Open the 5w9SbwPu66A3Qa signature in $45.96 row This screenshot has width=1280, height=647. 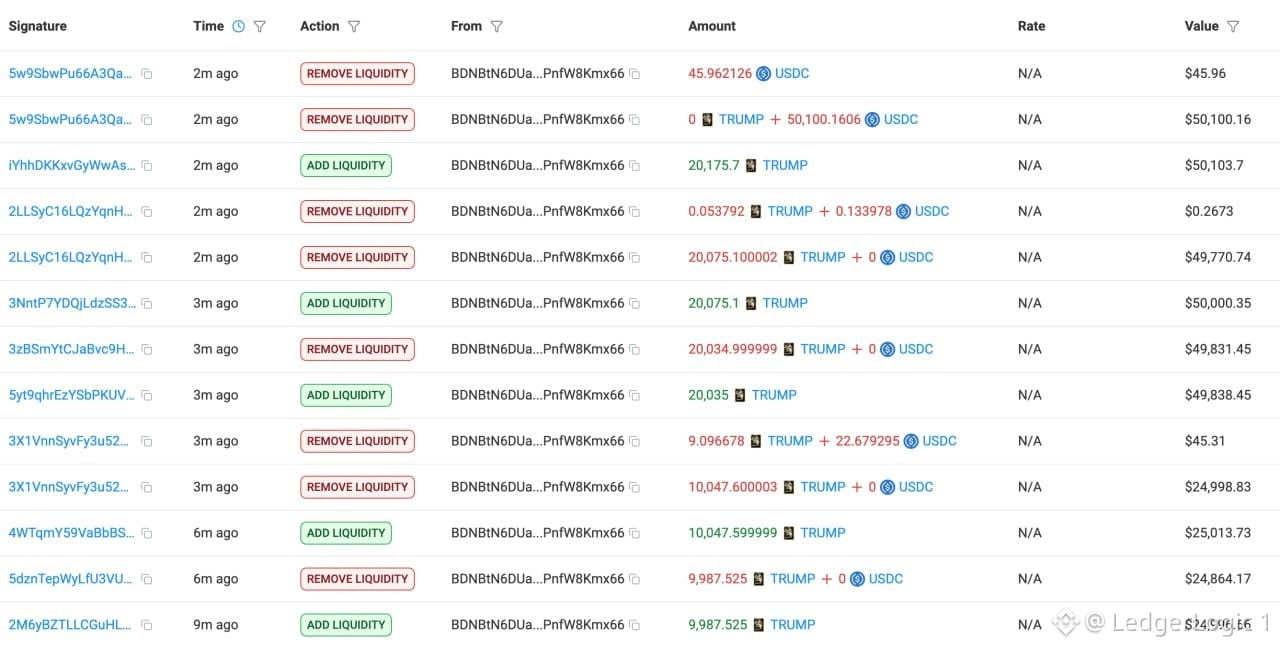pos(70,74)
